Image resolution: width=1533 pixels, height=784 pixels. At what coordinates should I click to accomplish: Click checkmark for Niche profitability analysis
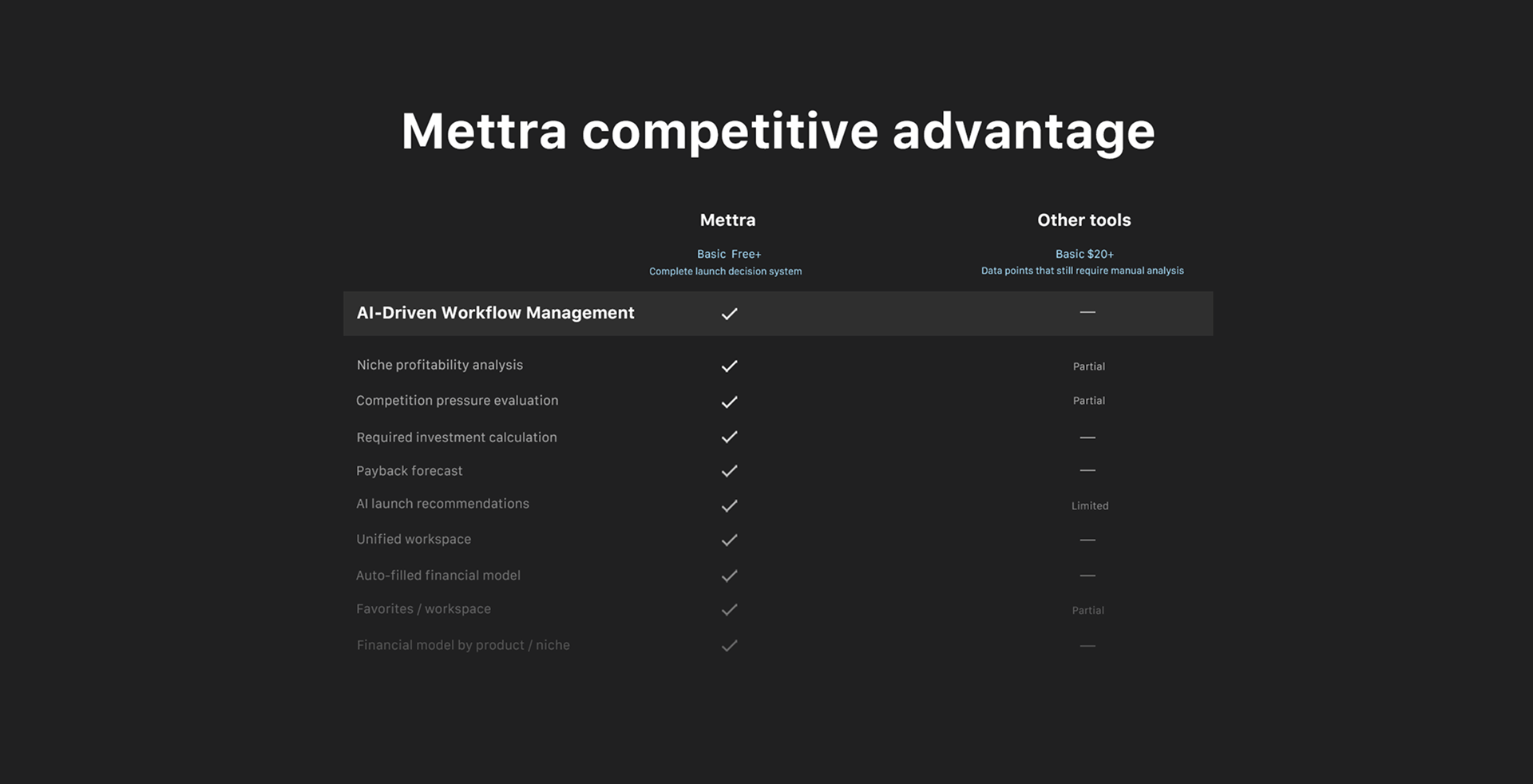point(729,366)
